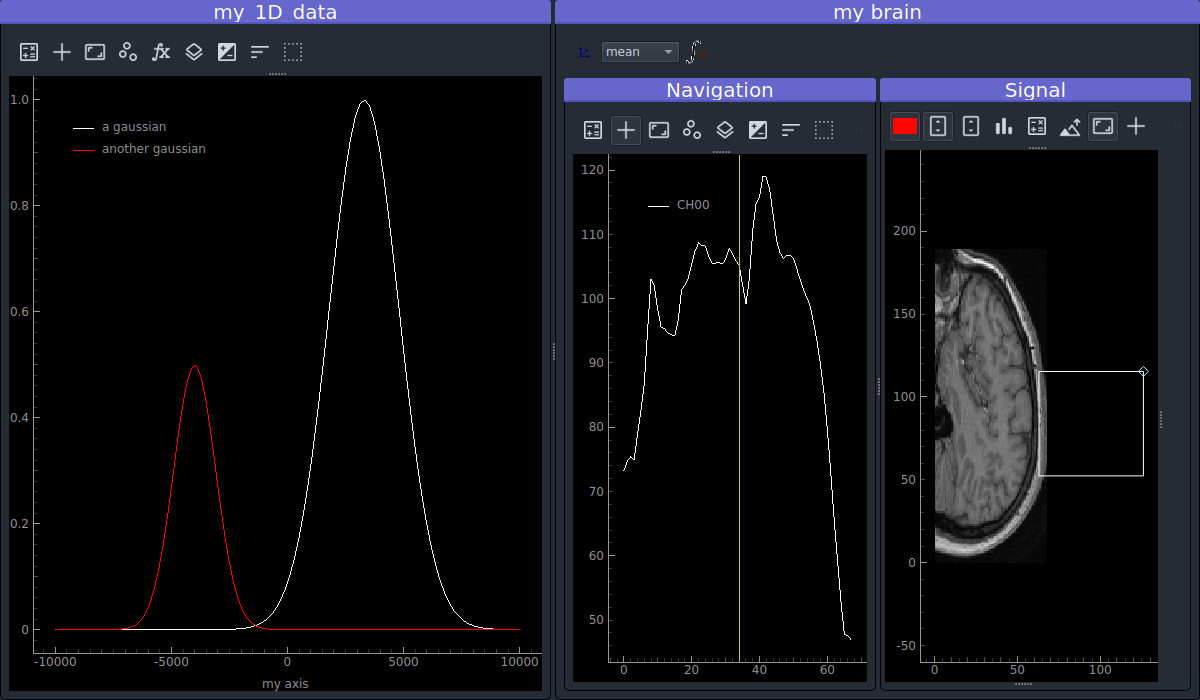1200x700 pixels.
Task: Toggle the highlighted frame button in Signal toolbar
Action: pyautogui.click(x=1103, y=126)
